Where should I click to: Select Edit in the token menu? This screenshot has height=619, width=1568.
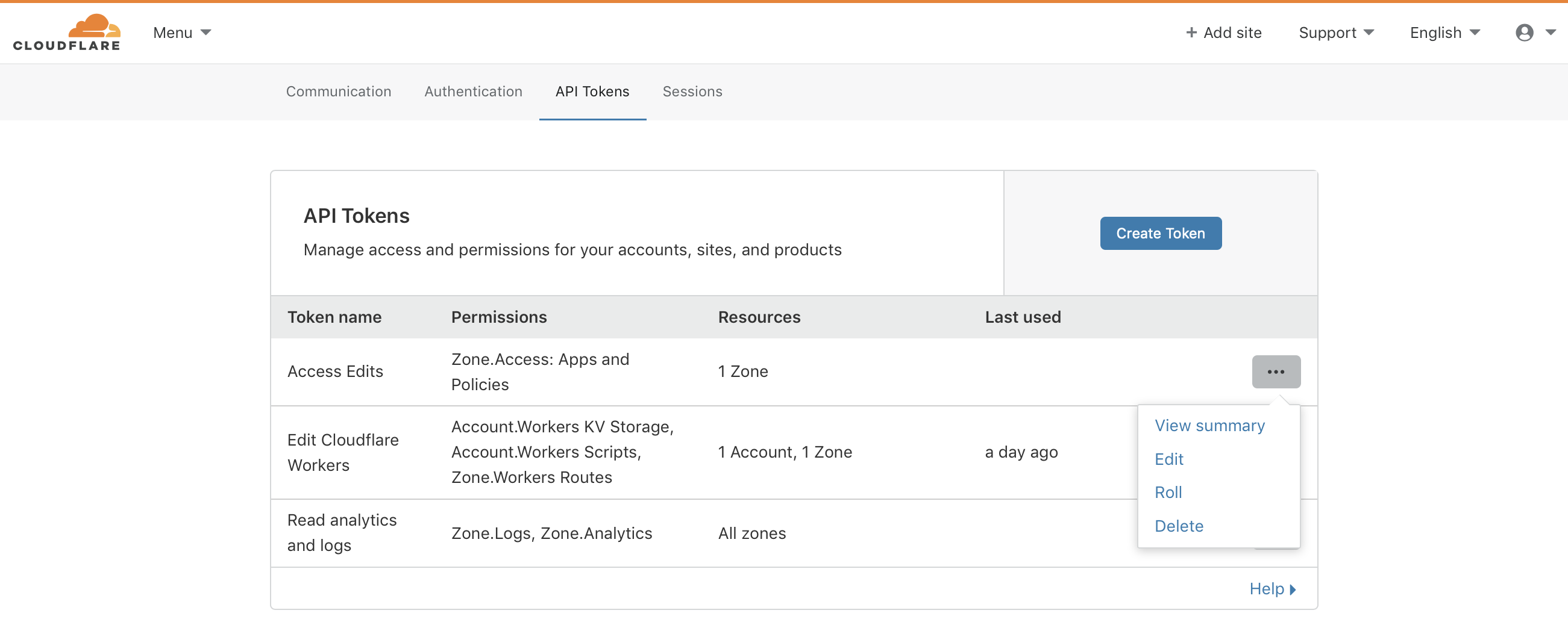click(x=1168, y=459)
